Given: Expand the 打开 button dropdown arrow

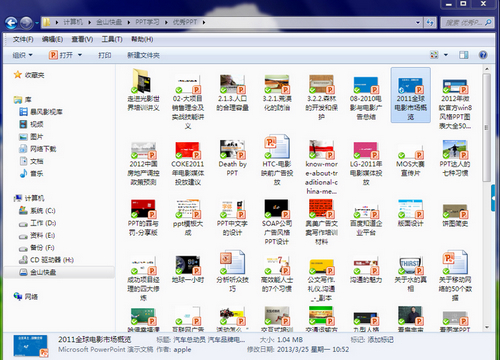Looking at the screenshot, I should tap(80, 55).
